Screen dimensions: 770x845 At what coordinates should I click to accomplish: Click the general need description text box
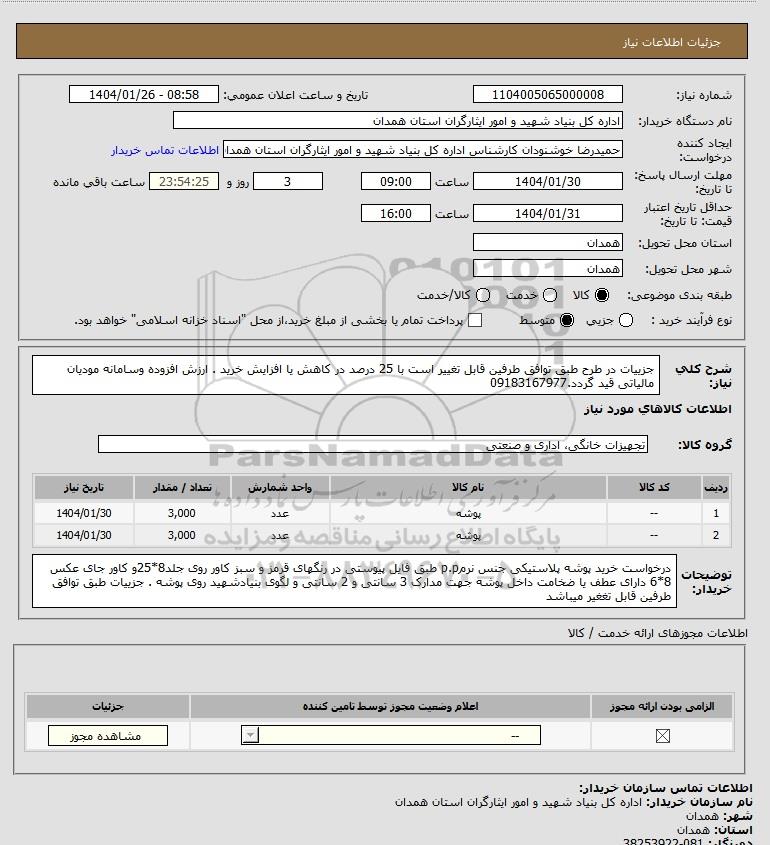click(346, 376)
